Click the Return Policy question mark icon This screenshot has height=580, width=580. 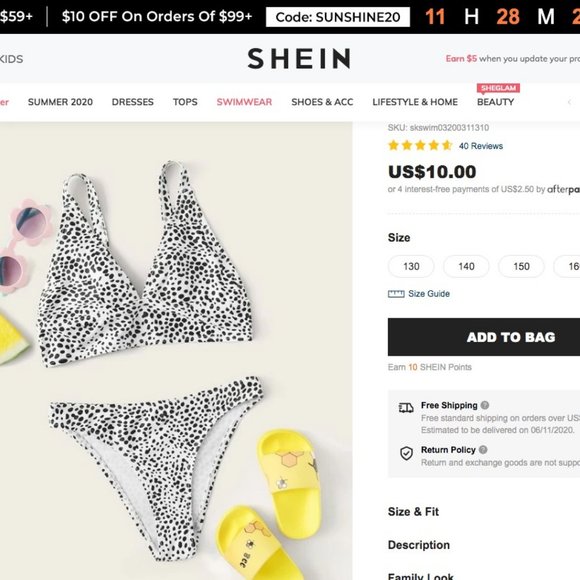tap(483, 450)
